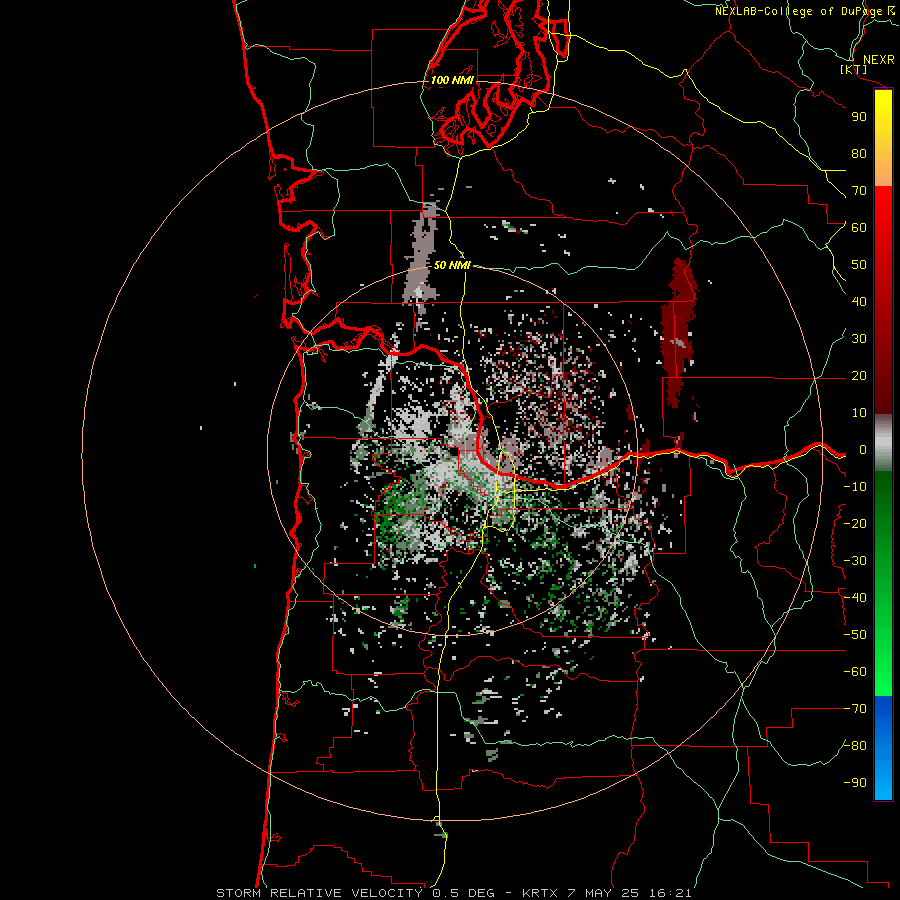Click the 40 value on velocity scale
900x900 pixels.
coord(859,301)
